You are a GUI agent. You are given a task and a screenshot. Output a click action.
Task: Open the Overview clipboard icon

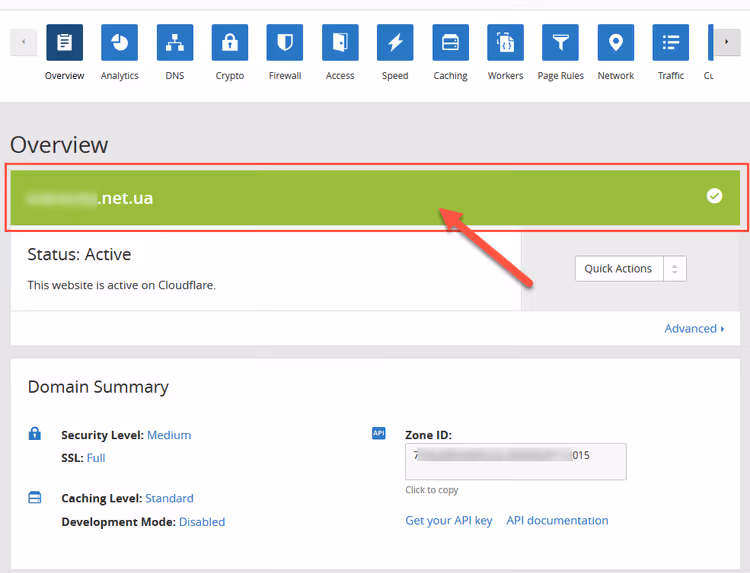(65, 43)
